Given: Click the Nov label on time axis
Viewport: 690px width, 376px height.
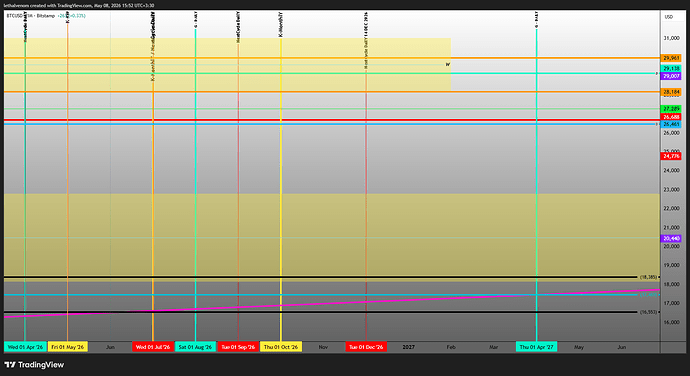Looking at the screenshot, I should pyautogui.click(x=323, y=347).
